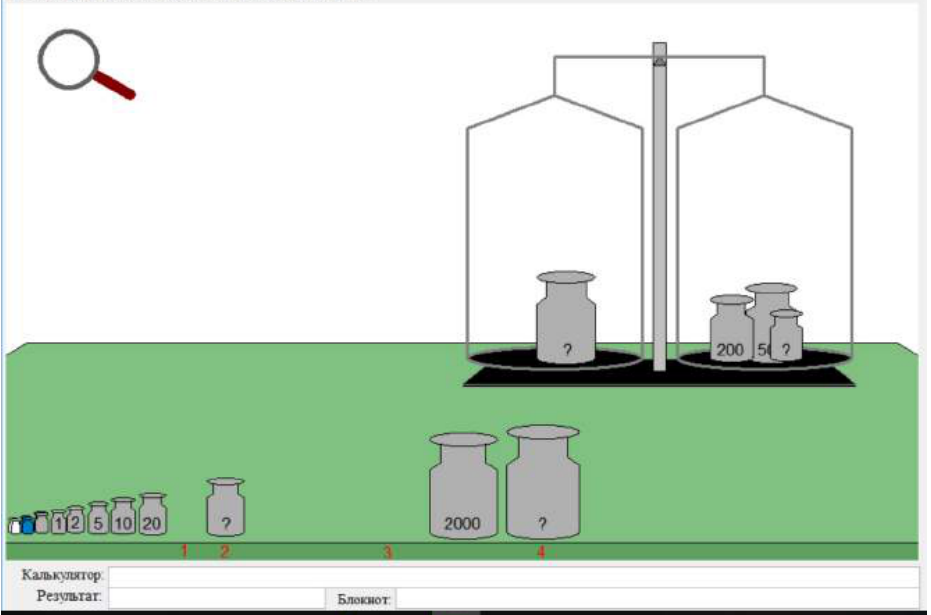Select the weight labeled 5
The image size is (931, 615).
tap(98, 518)
